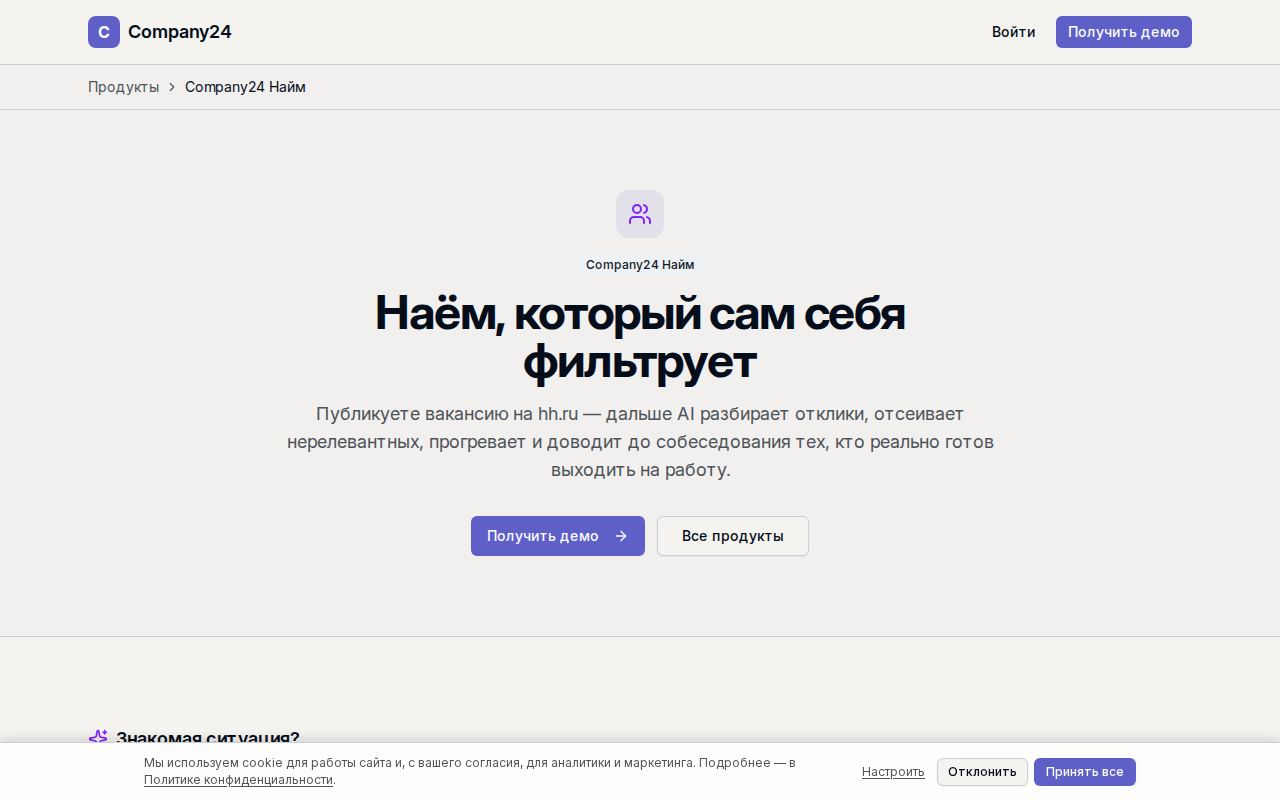This screenshot has height=800, width=1280.
Task: Click the Company24 Найм label under the icon
Action: pyautogui.click(x=640, y=265)
